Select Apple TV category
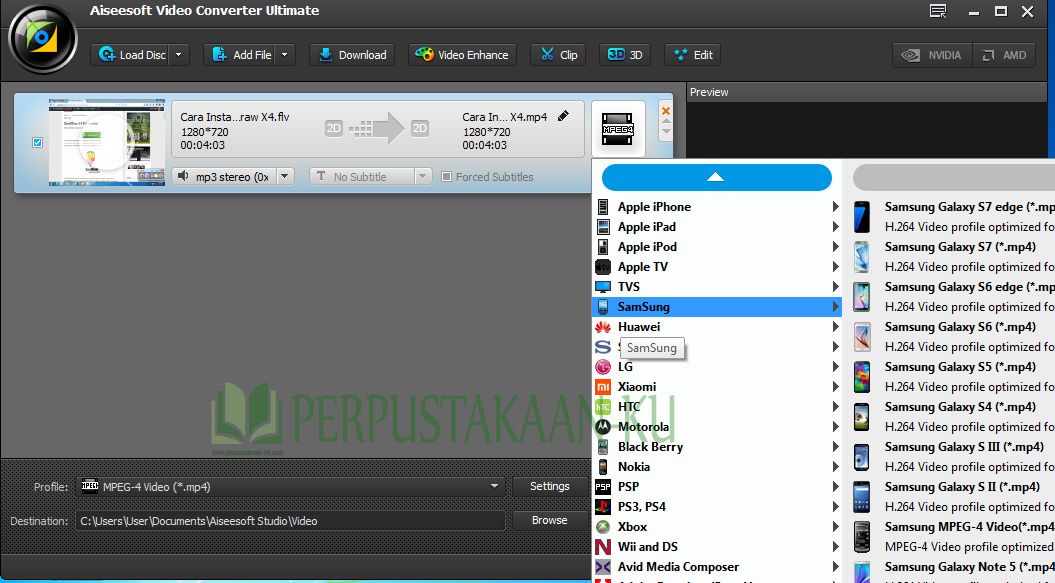 (x=717, y=267)
